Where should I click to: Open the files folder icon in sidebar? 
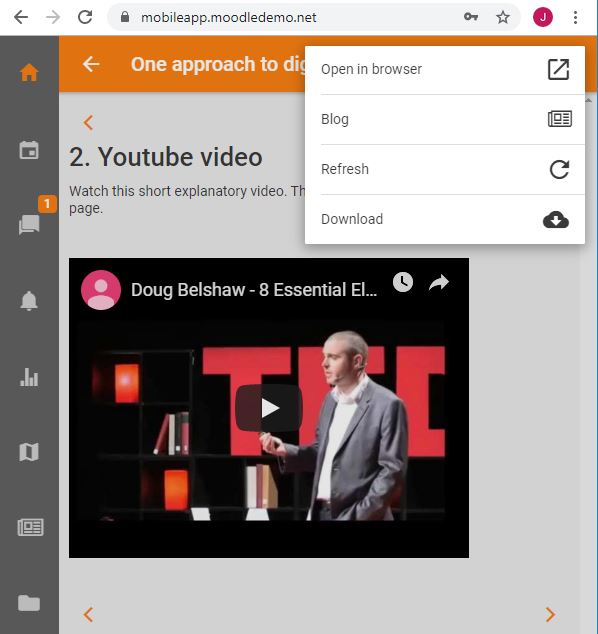(29, 603)
